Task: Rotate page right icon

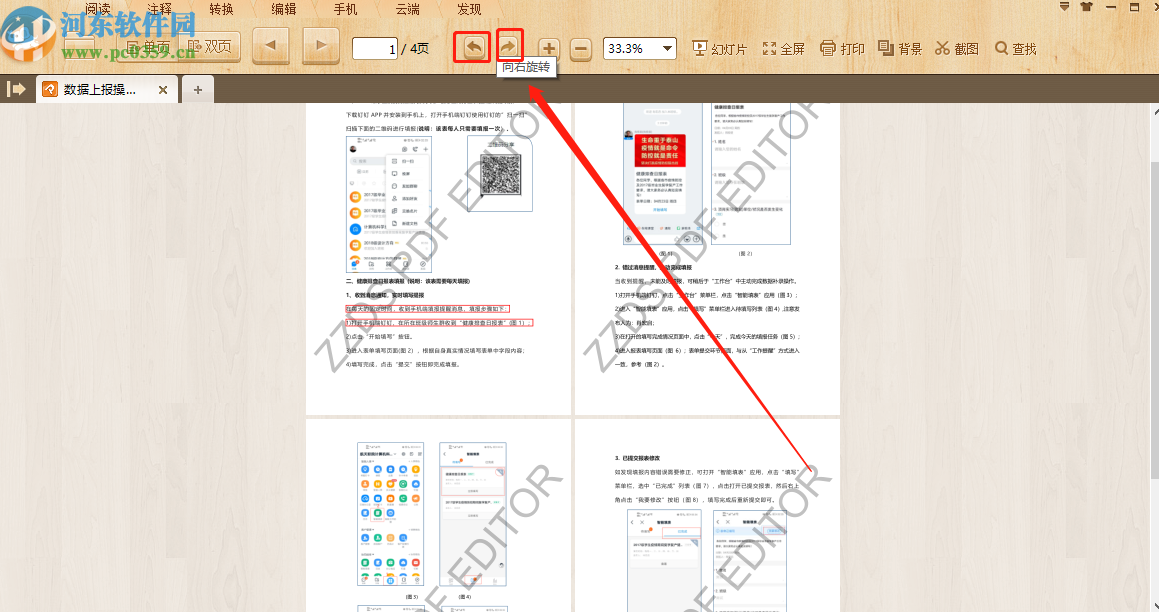Action: point(509,47)
